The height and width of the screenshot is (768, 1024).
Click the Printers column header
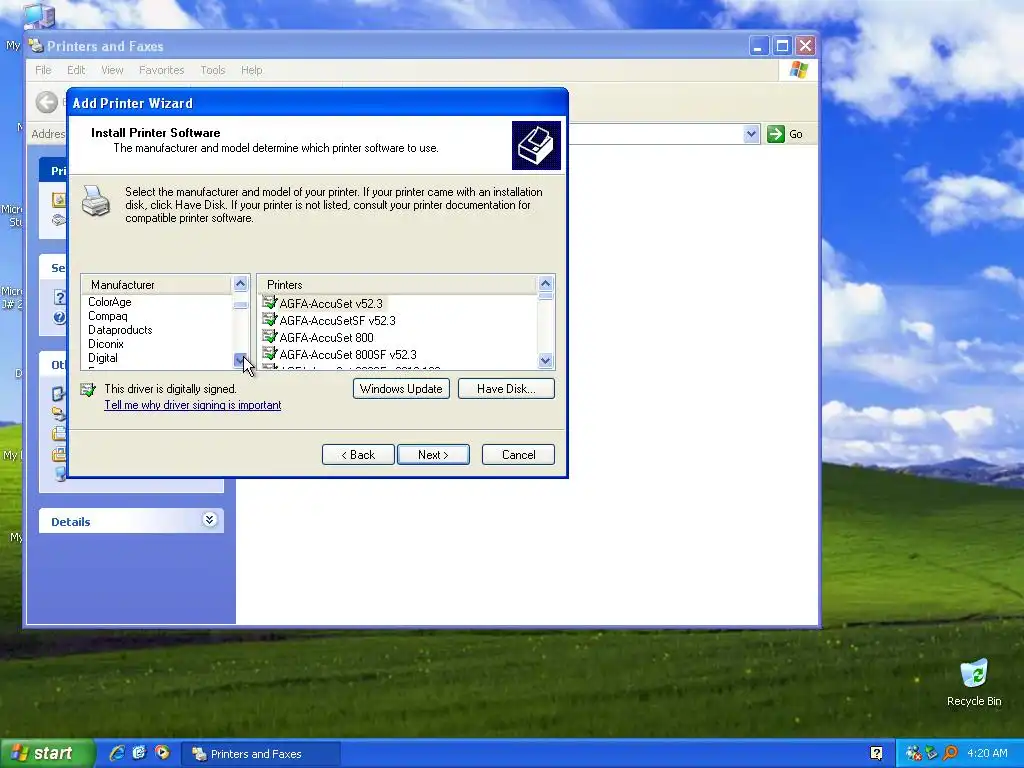tap(397, 285)
